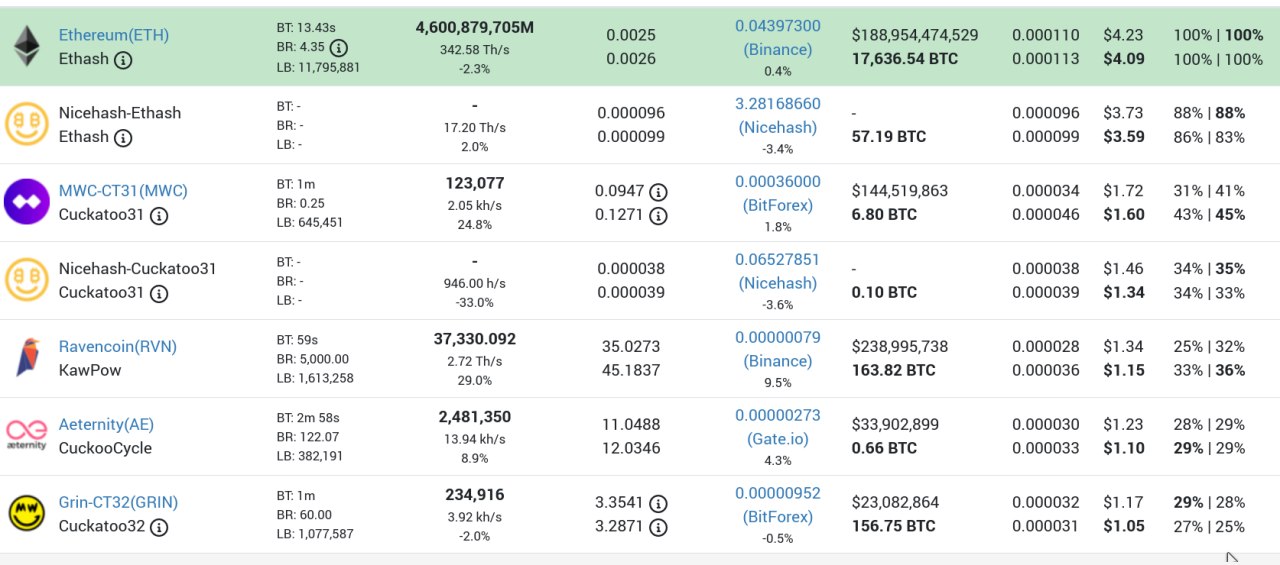Click Ravencoin profit value $1.15
1280x565 pixels.
click(x=1124, y=371)
